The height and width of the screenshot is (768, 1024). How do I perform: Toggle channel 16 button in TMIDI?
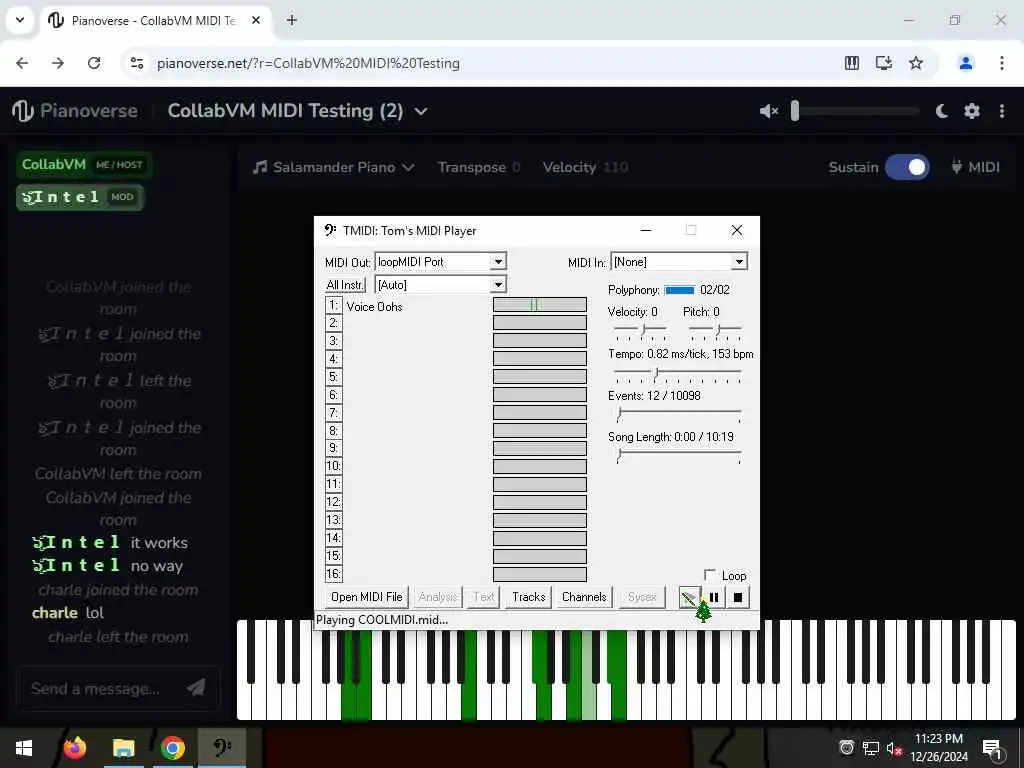[x=334, y=573]
